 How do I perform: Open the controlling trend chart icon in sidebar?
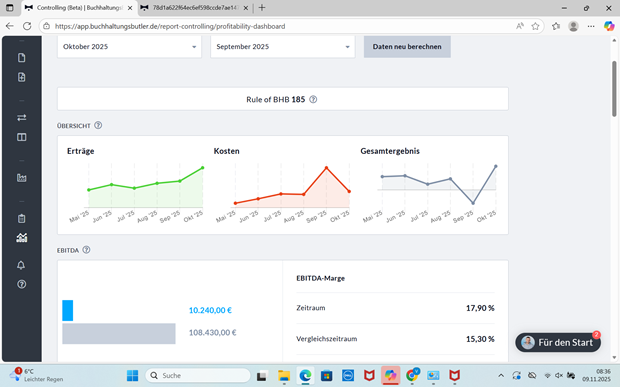(x=22, y=238)
